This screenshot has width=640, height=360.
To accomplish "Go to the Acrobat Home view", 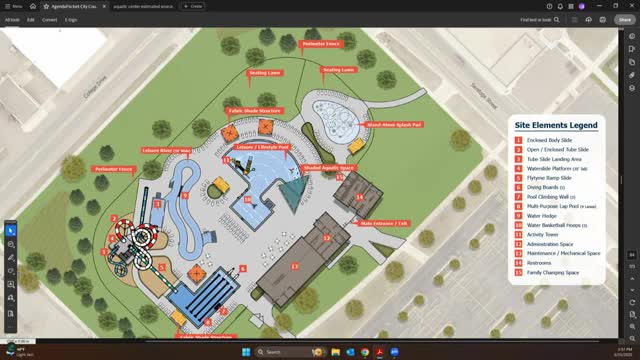I will coord(33,7).
